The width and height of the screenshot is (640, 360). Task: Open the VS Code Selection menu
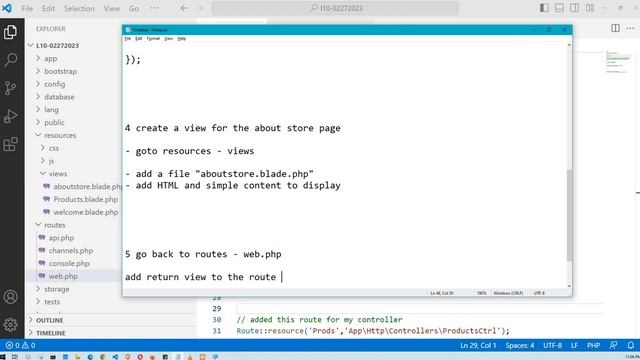(79, 8)
